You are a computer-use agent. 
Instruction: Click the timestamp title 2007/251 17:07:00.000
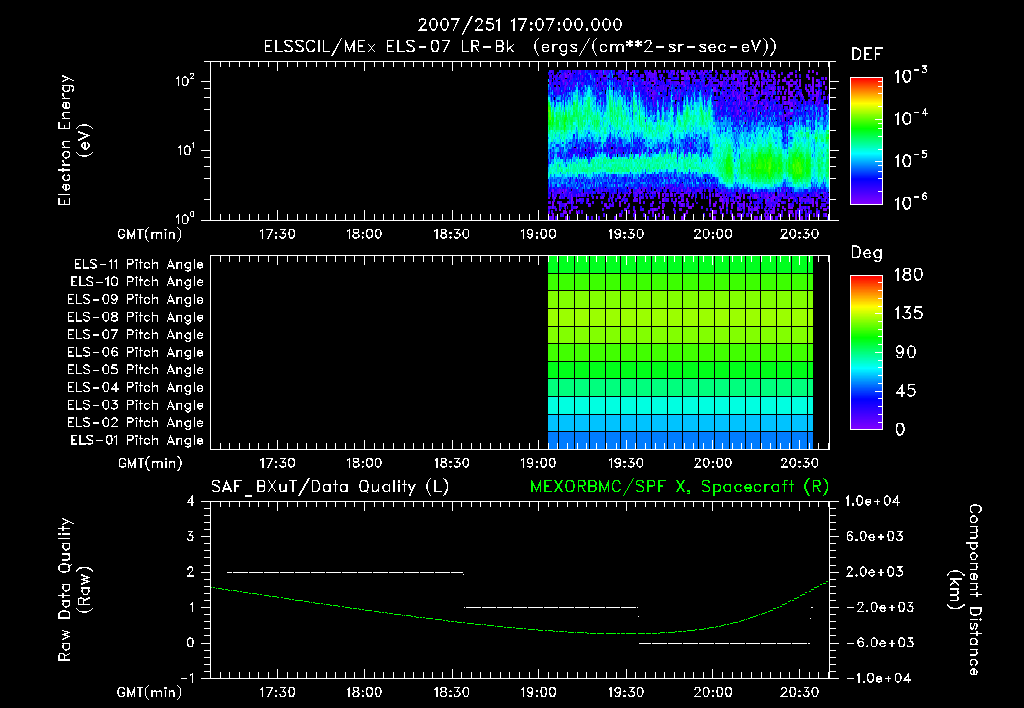pyautogui.click(x=520, y=25)
